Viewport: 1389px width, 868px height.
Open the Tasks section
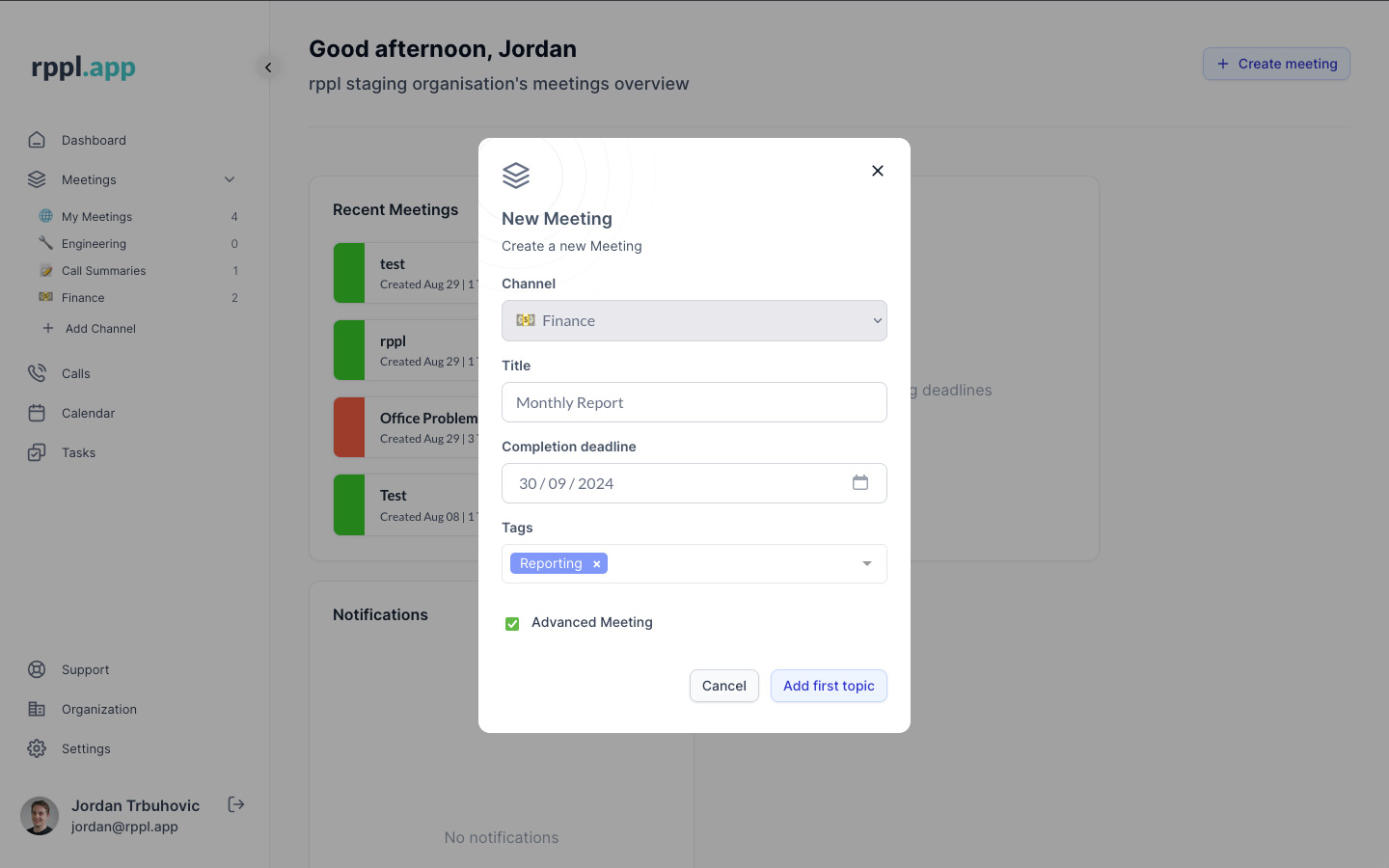(x=78, y=452)
